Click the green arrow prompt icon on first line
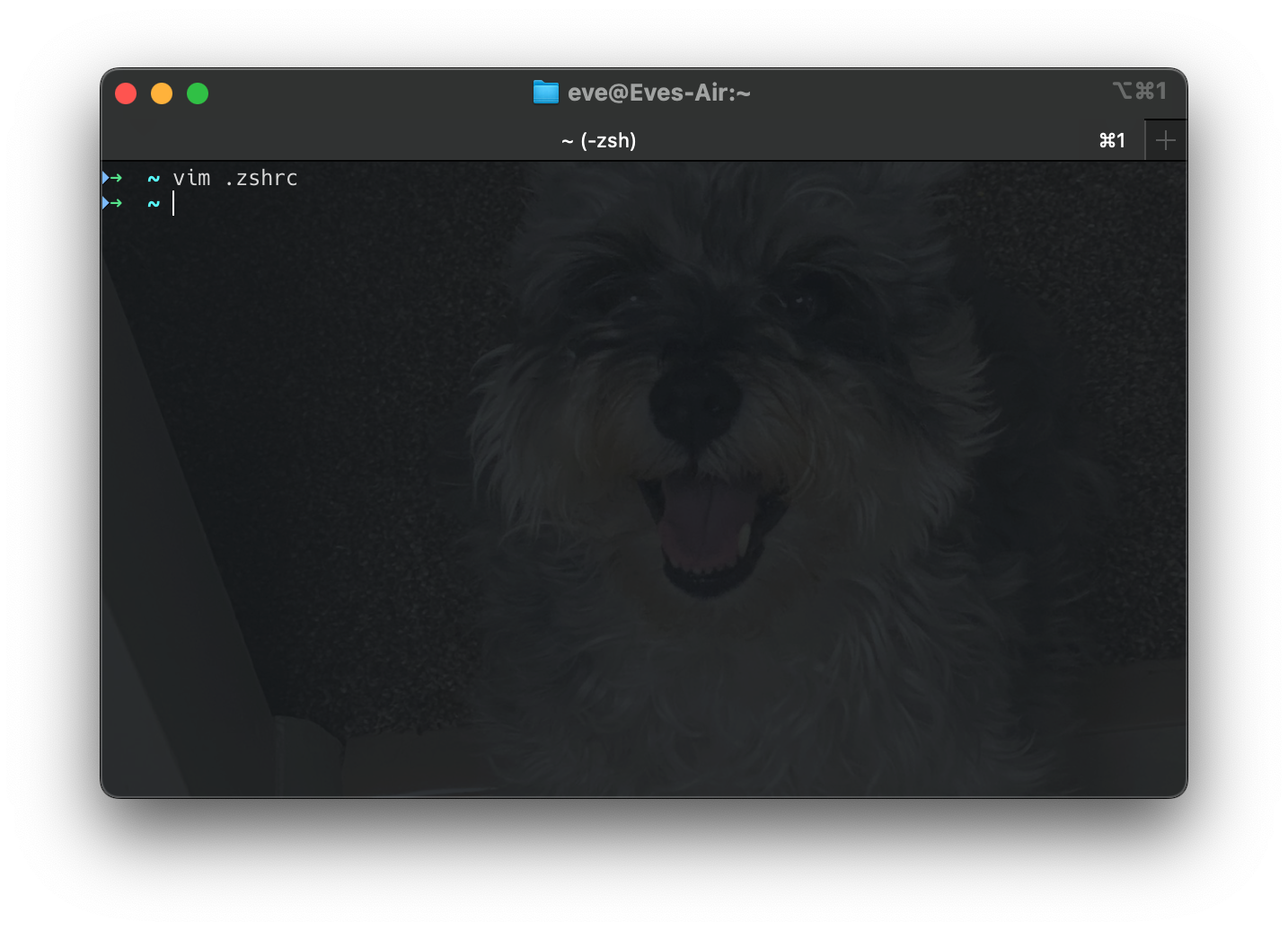Viewport: 1288px width, 931px height. pyautogui.click(x=119, y=178)
